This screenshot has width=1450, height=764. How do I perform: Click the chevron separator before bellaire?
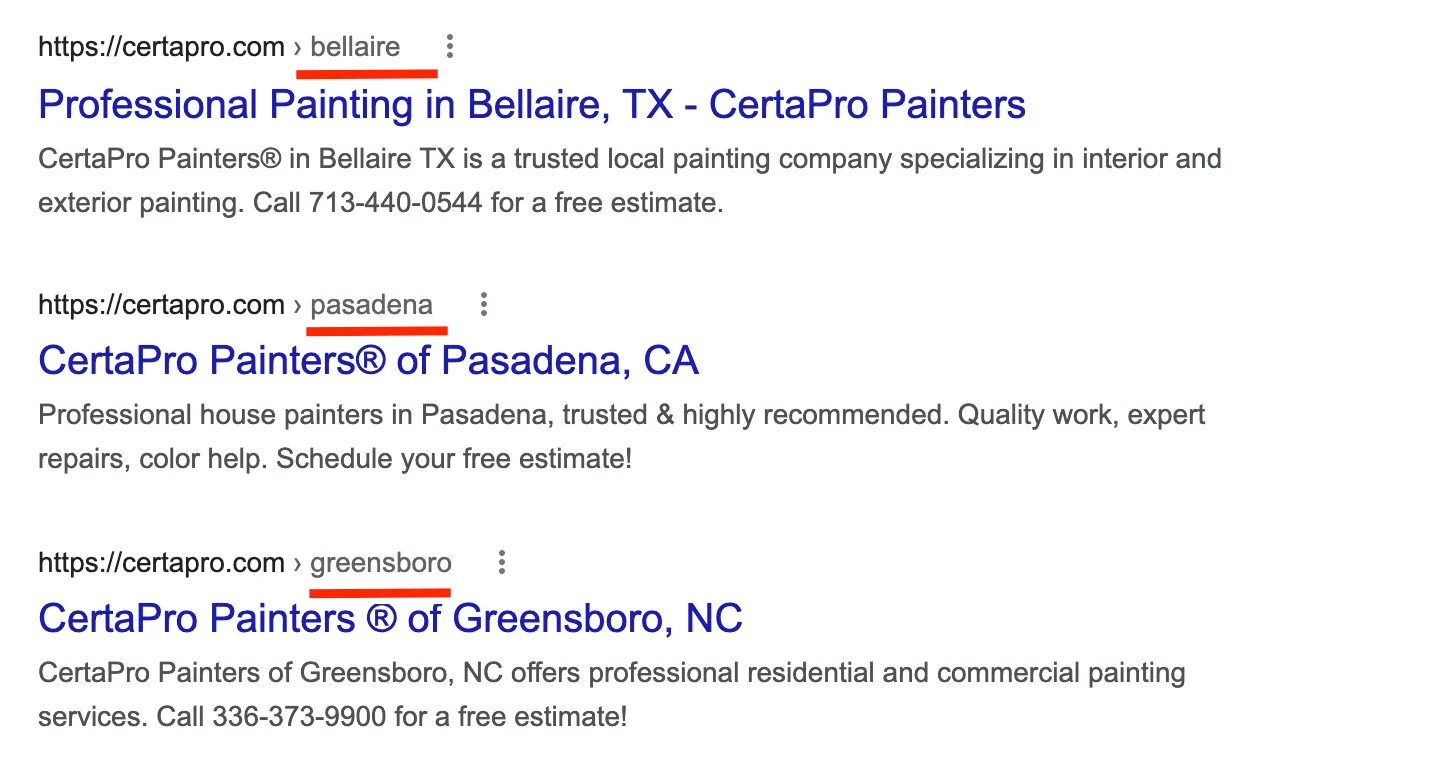click(x=297, y=47)
